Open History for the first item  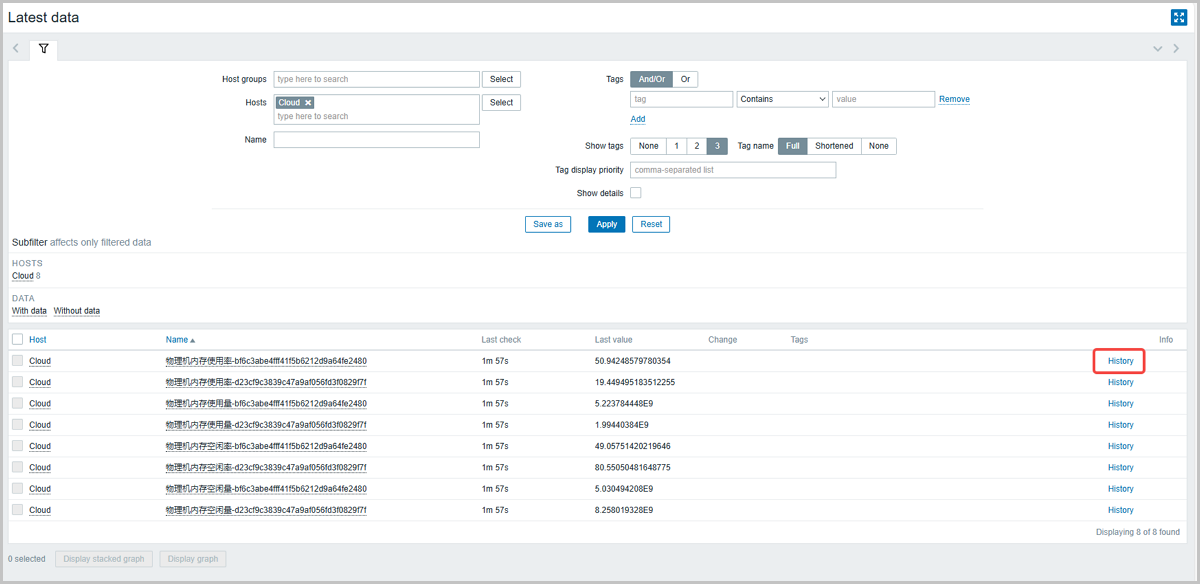[x=1119, y=360]
